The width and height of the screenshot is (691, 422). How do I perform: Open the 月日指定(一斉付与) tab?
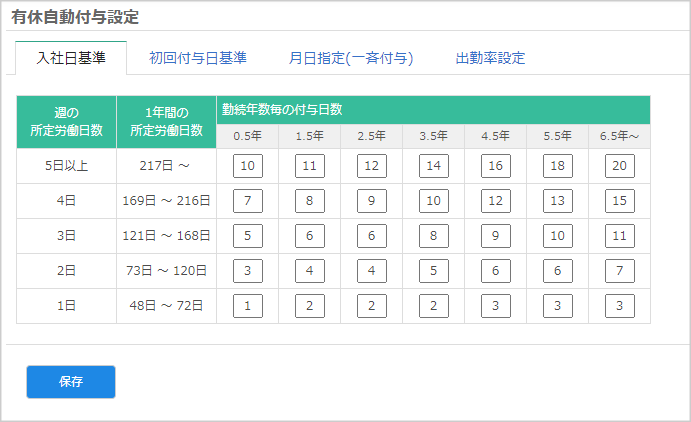(x=350, y=58)
